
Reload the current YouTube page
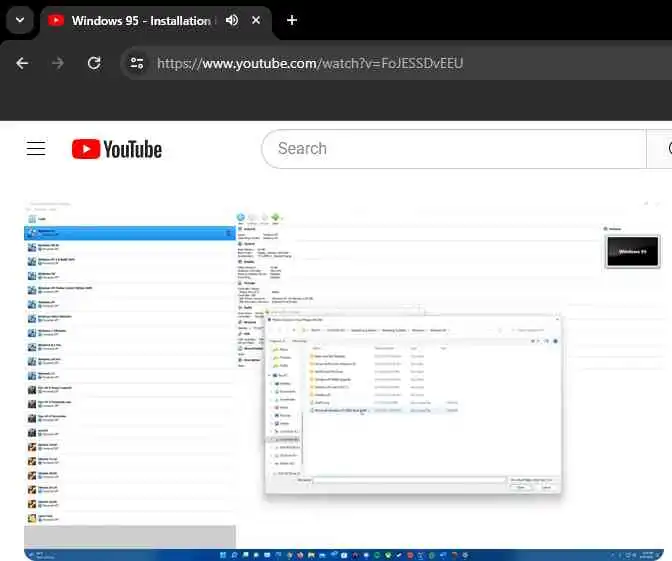coord(94,63)
